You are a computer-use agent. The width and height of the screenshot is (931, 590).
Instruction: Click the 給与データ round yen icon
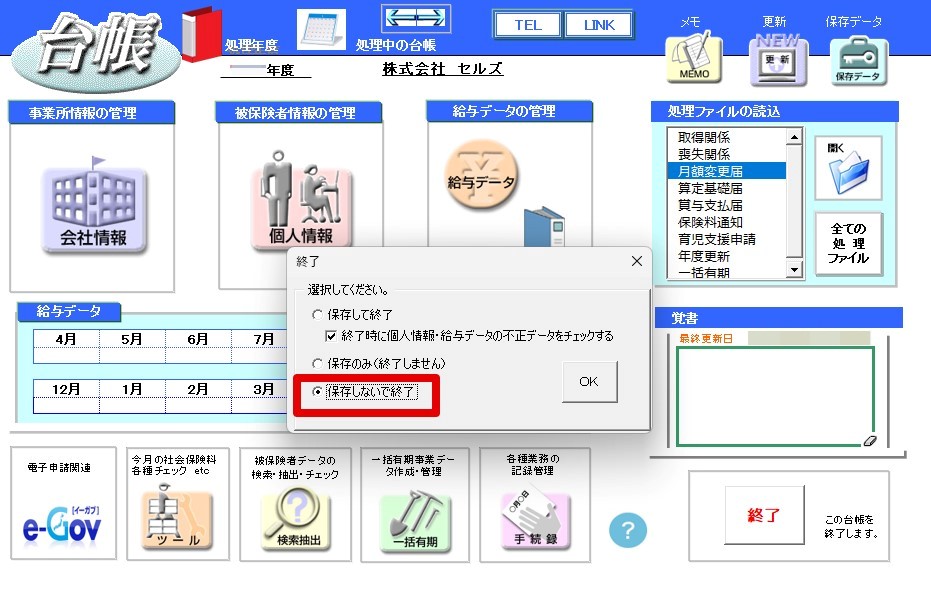click(x=481, y=176)
